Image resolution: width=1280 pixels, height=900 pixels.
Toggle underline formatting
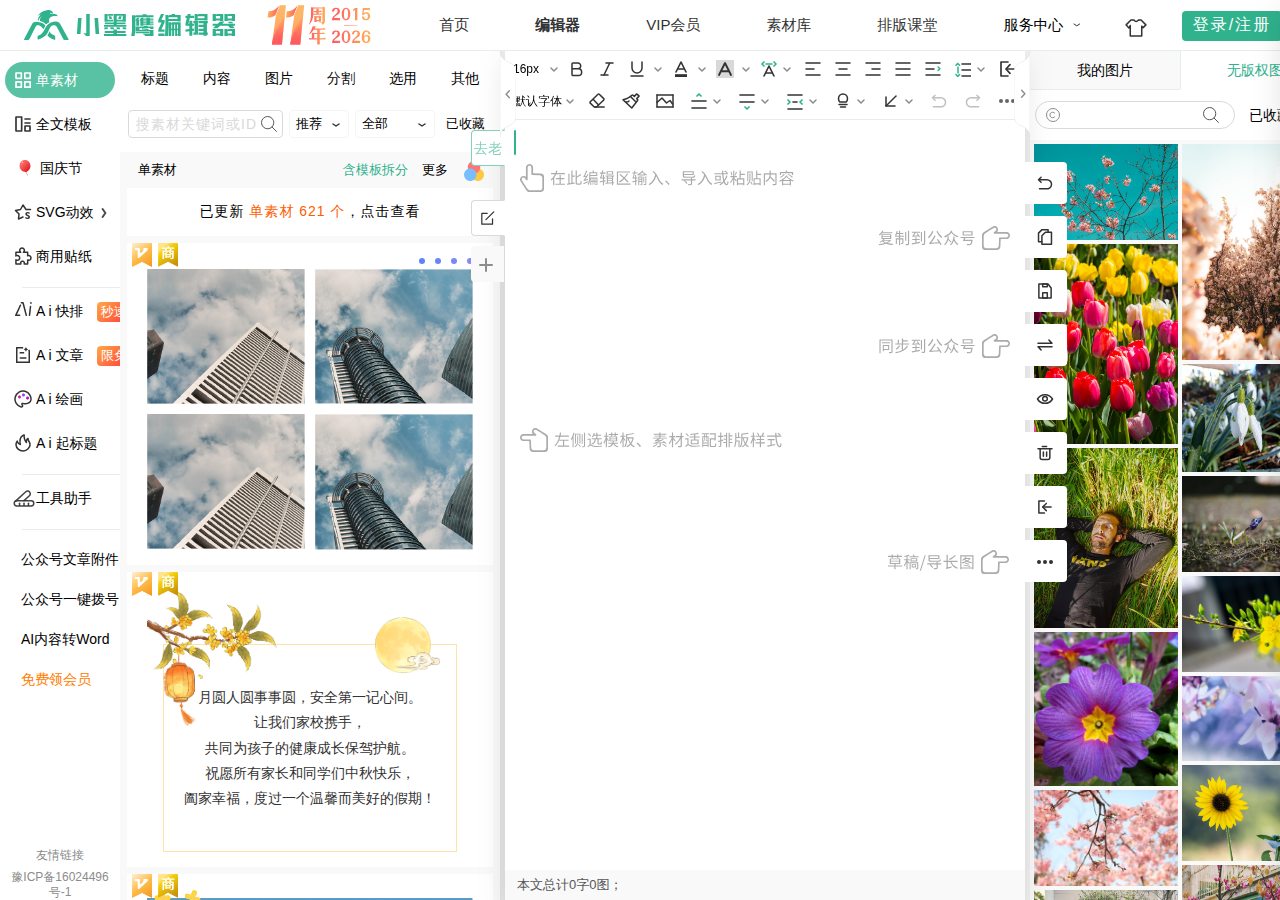point(637,69)
